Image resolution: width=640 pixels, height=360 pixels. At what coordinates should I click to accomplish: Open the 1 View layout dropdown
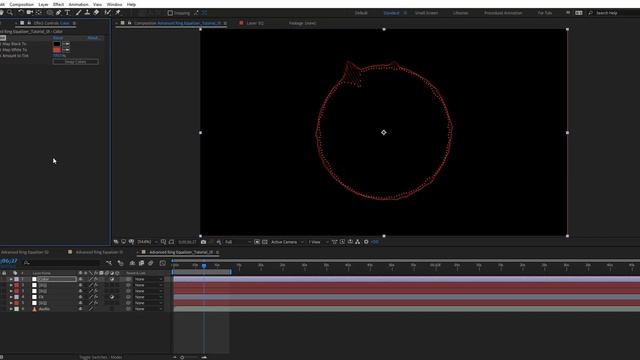click(x=318, y=242)
